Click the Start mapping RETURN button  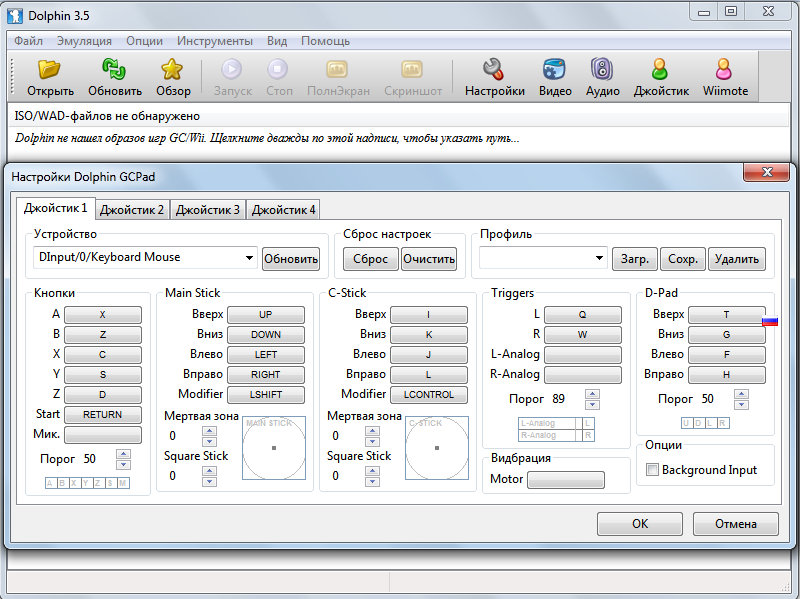tap(103, 415)
